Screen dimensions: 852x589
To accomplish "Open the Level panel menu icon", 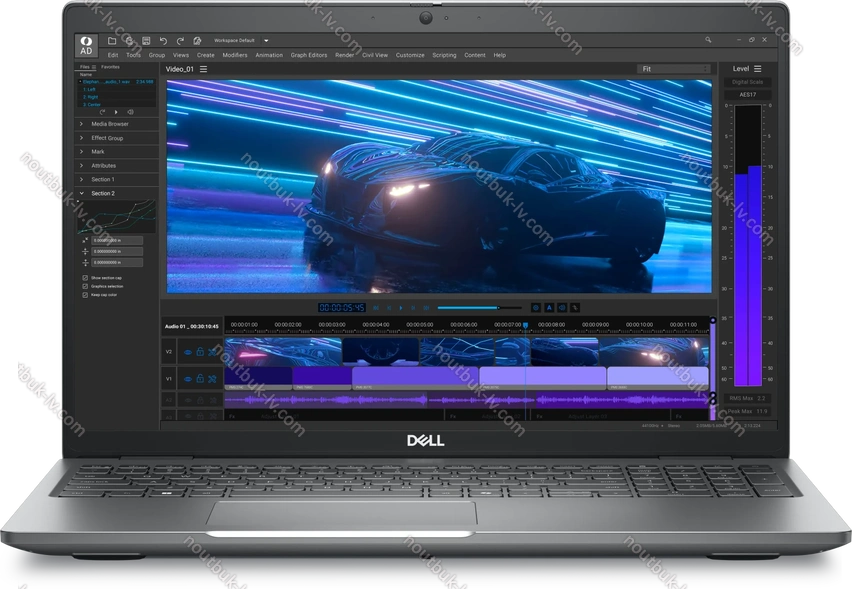I will [758, 69].
